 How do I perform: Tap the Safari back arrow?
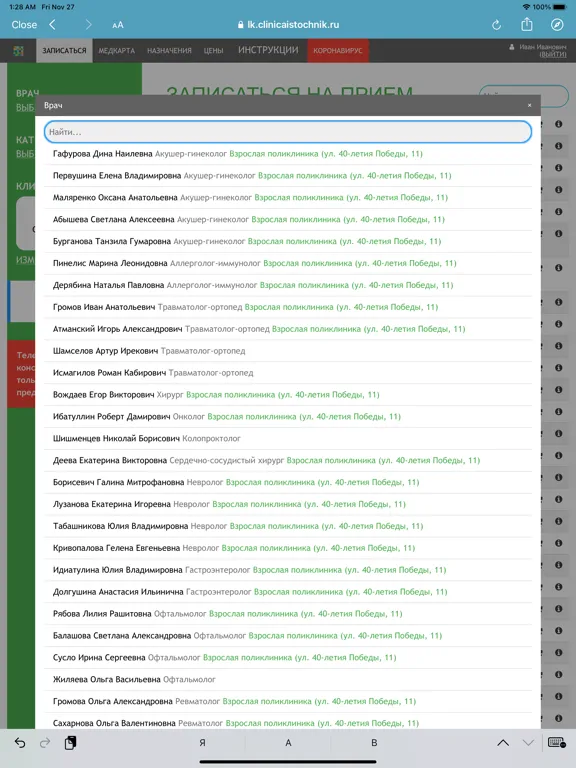click(52, 24)
